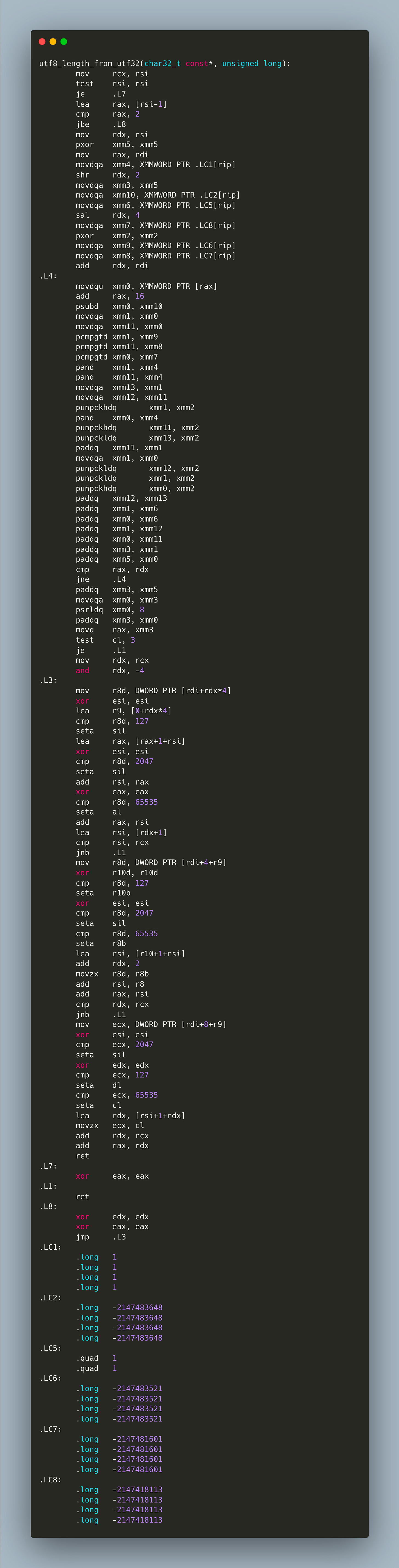Click the 'lea r9, [0+rdx*4]' line
This screenshot has height=1568, width=399.
(x=124, y=711)
